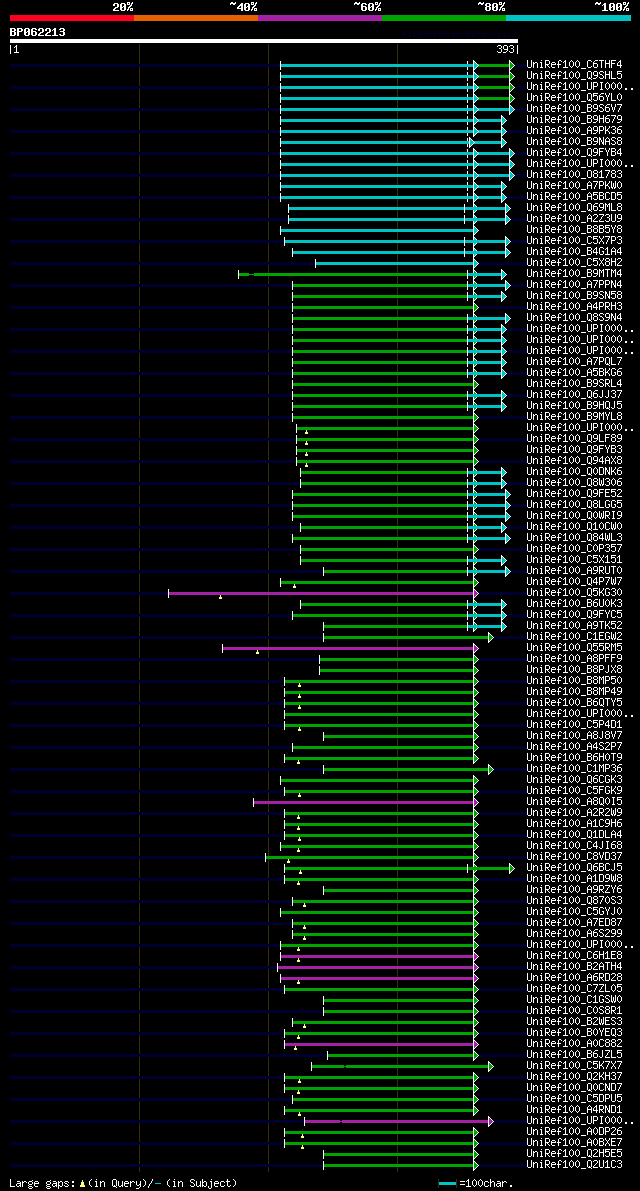Select the UniRef100_O81783 label

[574, 175]
